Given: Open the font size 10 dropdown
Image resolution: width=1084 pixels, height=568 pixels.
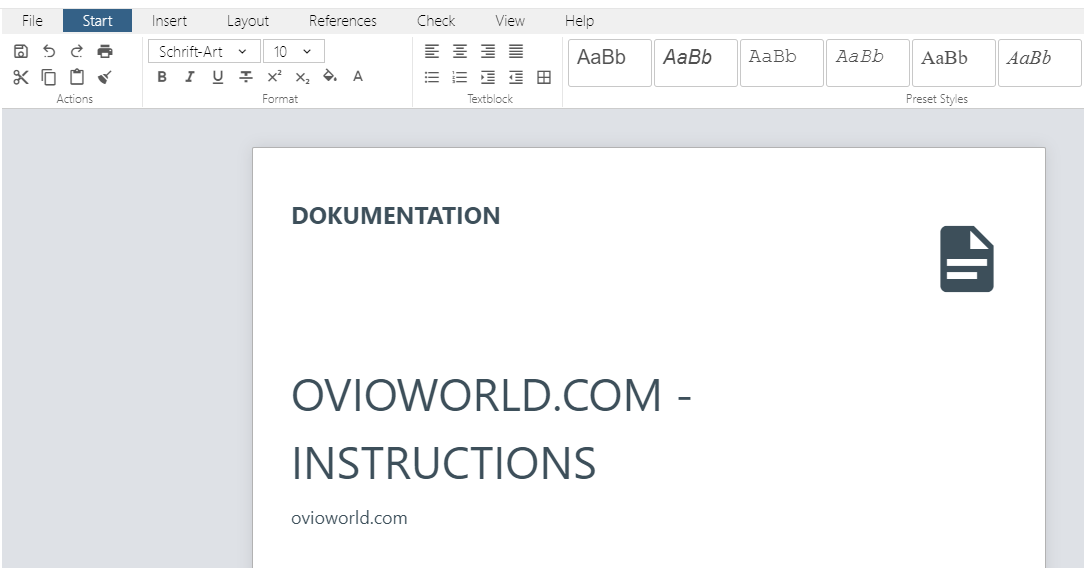Looking at the screenshot, I should 293,51.
